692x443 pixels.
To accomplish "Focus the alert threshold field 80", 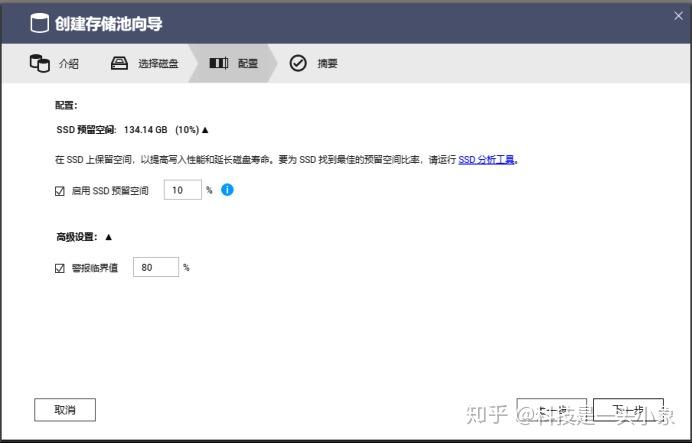I will (x=156, y=267).
